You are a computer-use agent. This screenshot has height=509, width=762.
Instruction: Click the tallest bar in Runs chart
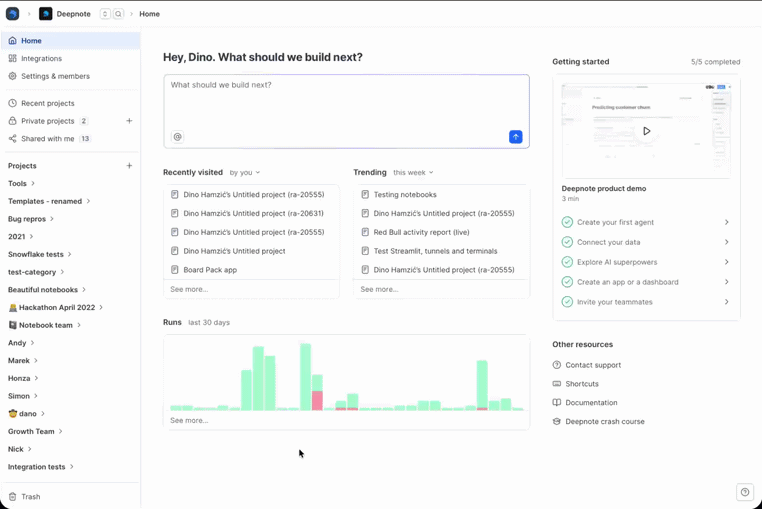pyautogui.click(x=305, y=377)
